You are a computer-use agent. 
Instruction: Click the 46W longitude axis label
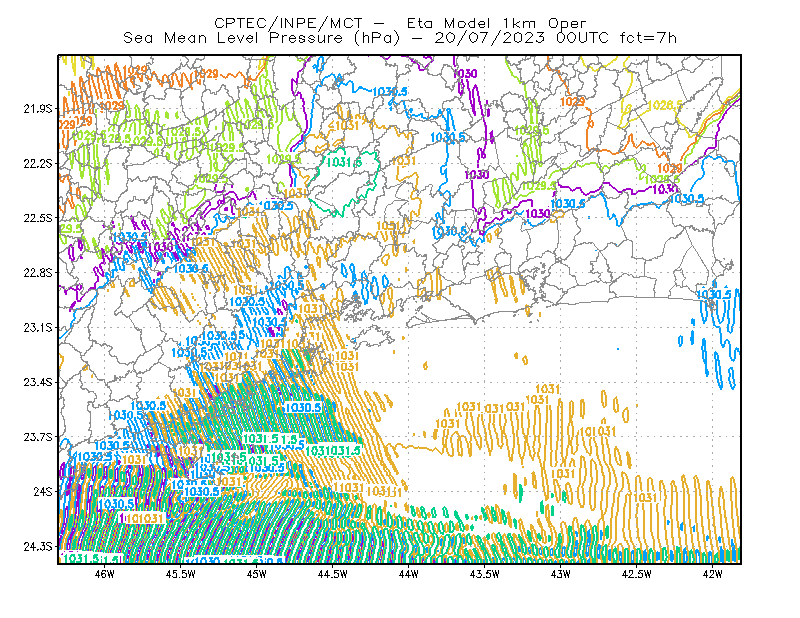pyautogui.click(x=105, y=574)
